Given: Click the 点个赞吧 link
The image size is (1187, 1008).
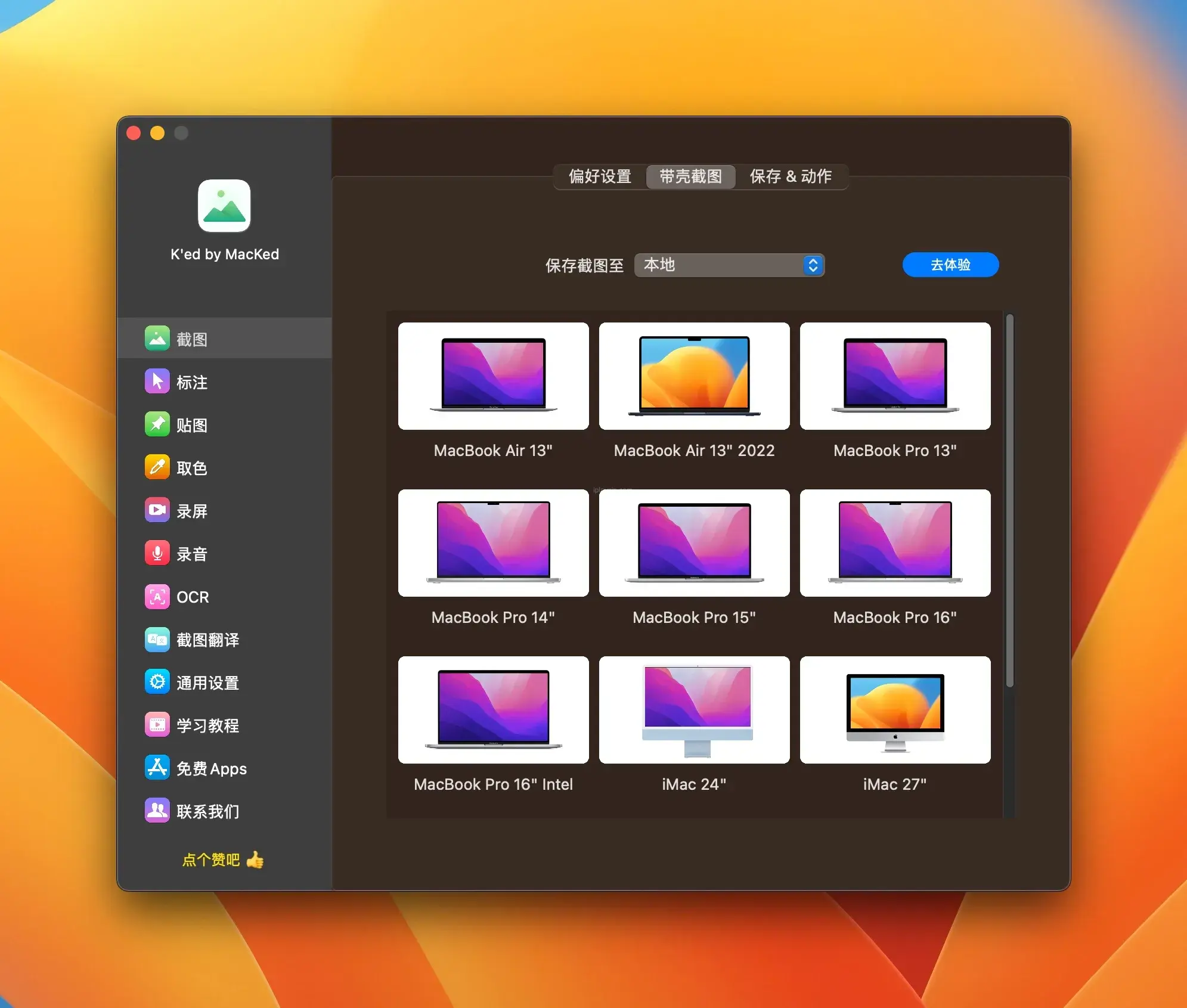Looking at the screenshot, I should (x=211, y=860).
